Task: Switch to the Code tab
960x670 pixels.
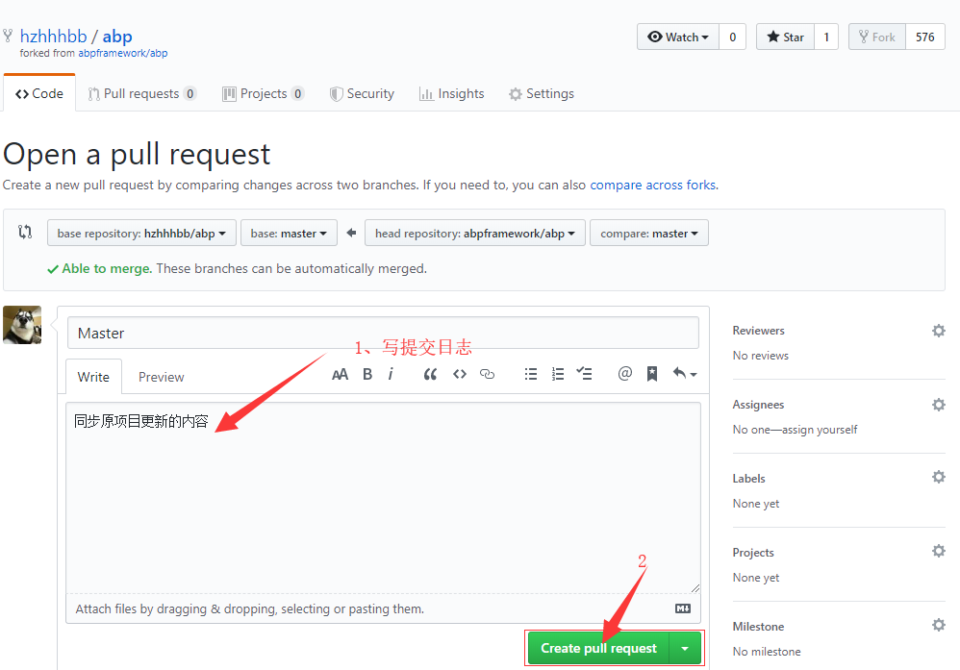Action: 39,94
